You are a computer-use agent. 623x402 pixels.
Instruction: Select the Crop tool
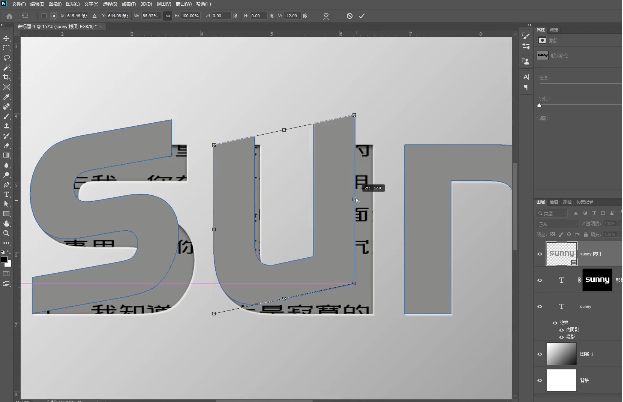click(7, 77)
